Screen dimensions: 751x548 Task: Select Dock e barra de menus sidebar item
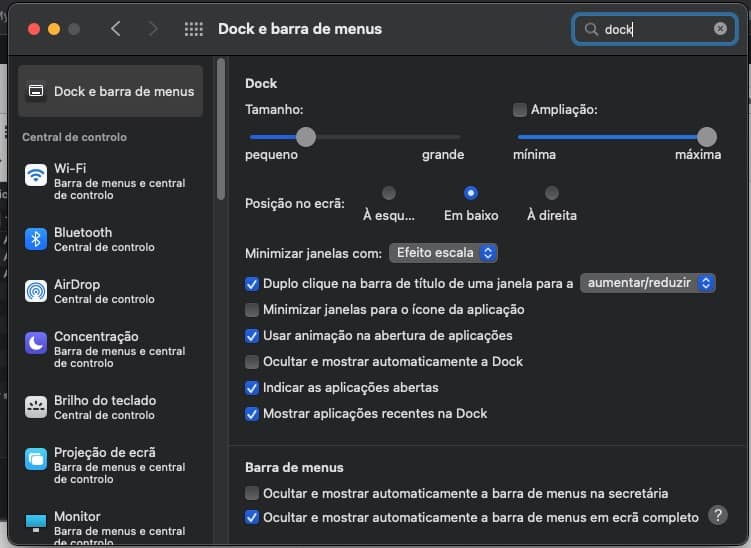tap(110, 91)
